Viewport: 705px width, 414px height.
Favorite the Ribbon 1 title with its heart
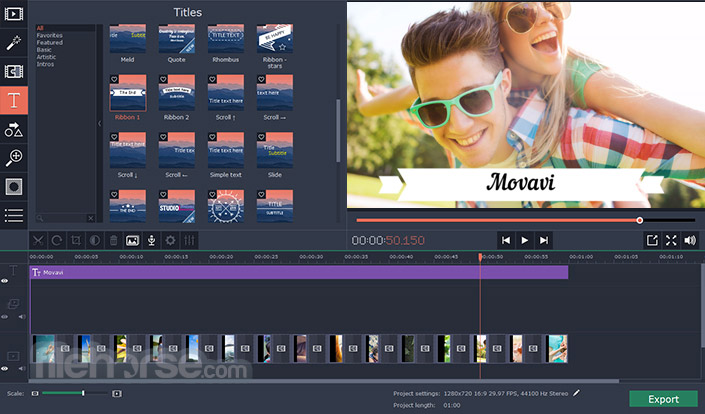(x=114, y=79)
